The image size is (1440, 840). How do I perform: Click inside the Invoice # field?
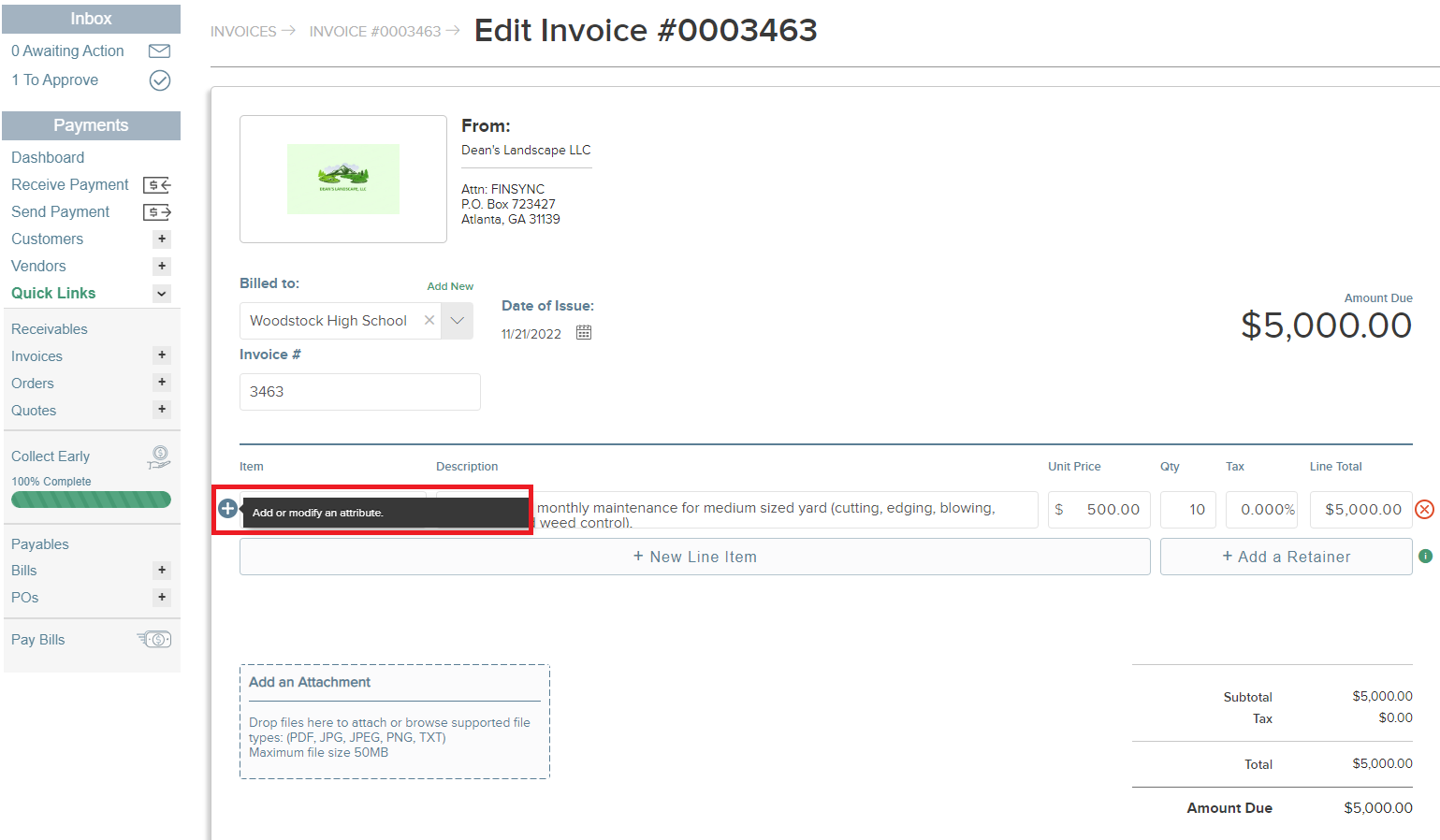(360, 391)
